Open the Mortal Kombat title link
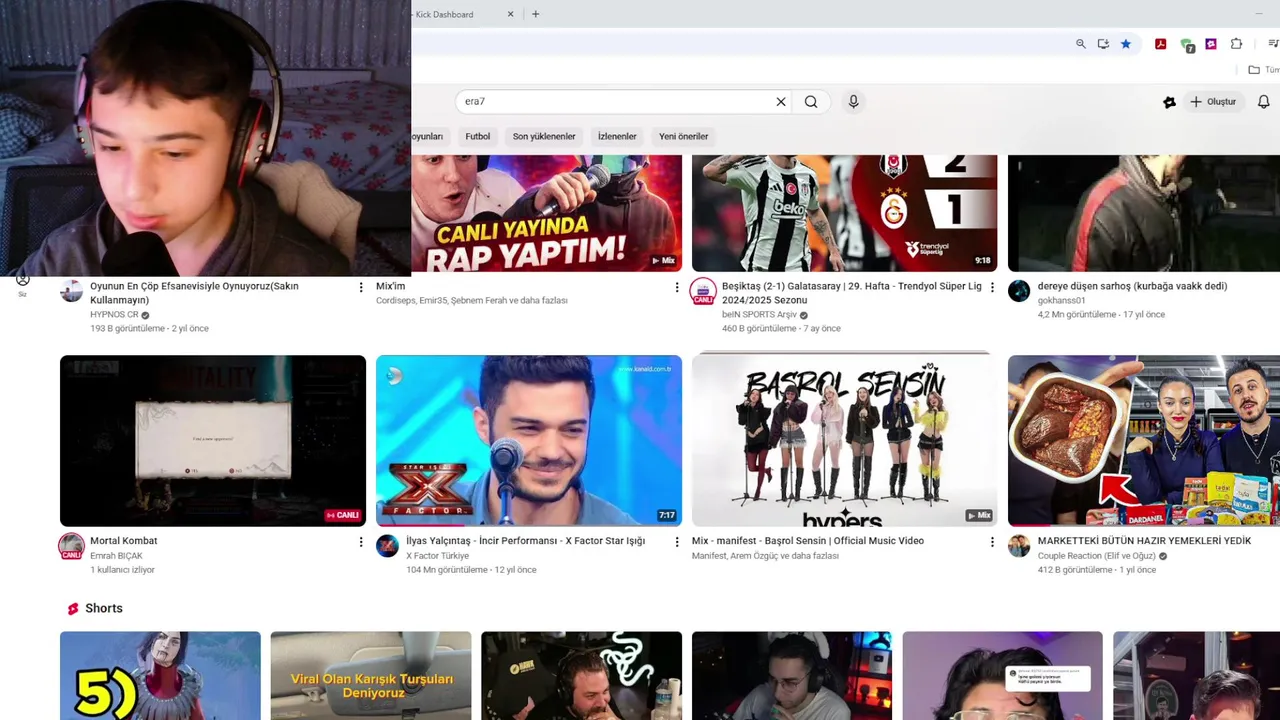This screenshot has width=1280, height=720. click(123, 541)
